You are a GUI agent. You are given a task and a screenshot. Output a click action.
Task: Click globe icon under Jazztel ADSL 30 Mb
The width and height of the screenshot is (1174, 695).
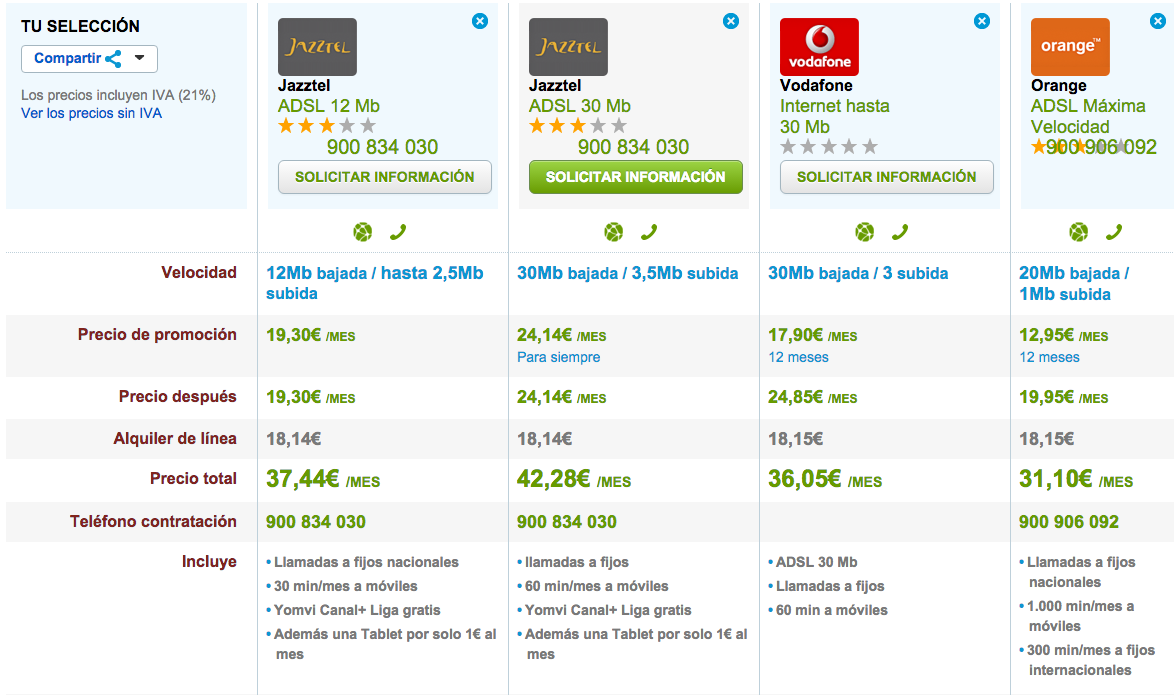(614, 232)
